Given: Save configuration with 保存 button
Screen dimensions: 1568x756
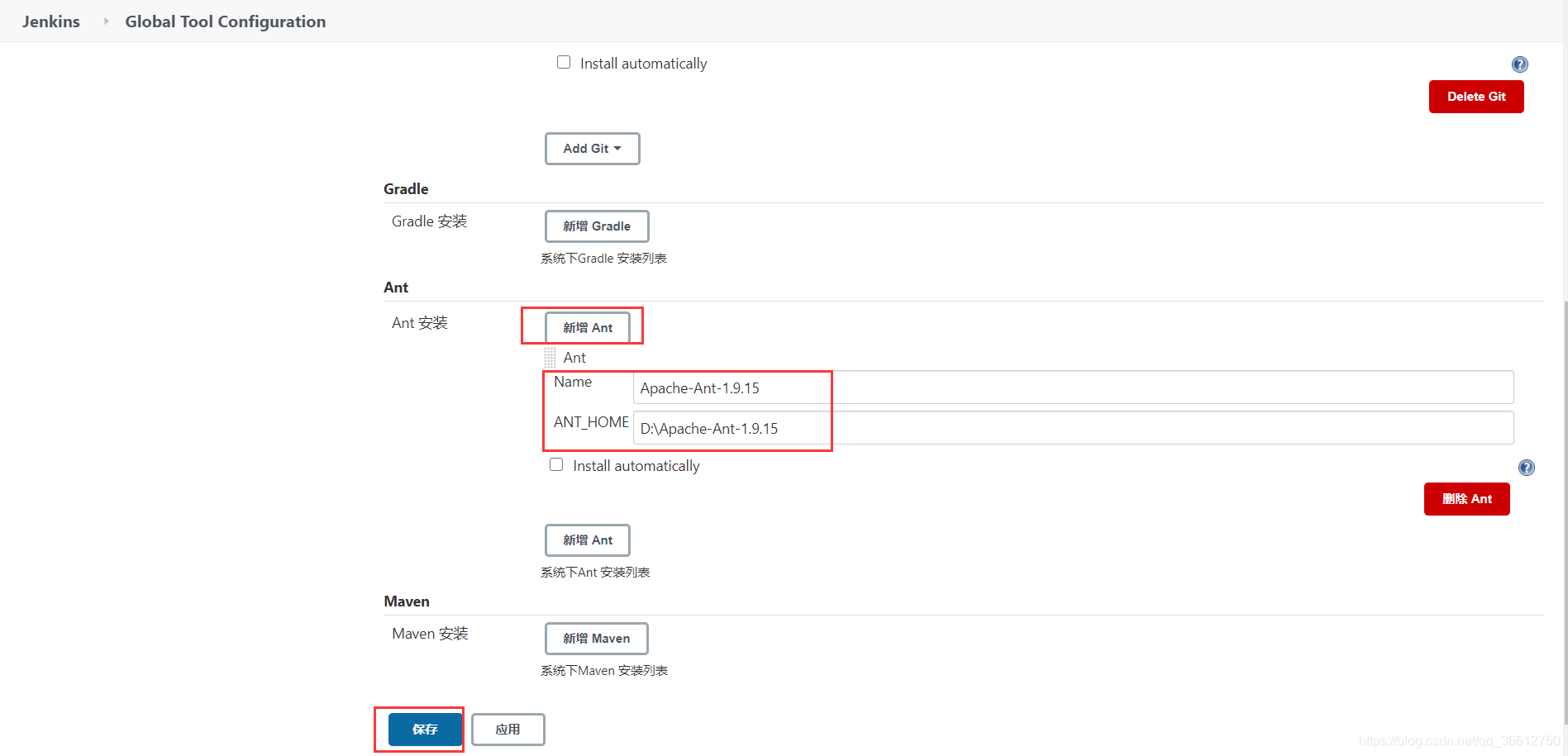Looking at the screenshot, I should click(425, 730).
